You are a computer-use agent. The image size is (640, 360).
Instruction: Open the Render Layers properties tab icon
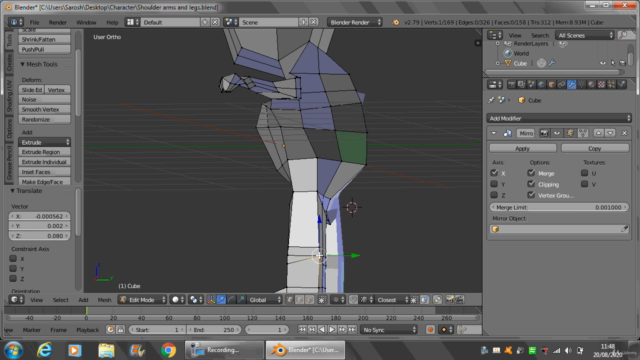pos(521,85)
